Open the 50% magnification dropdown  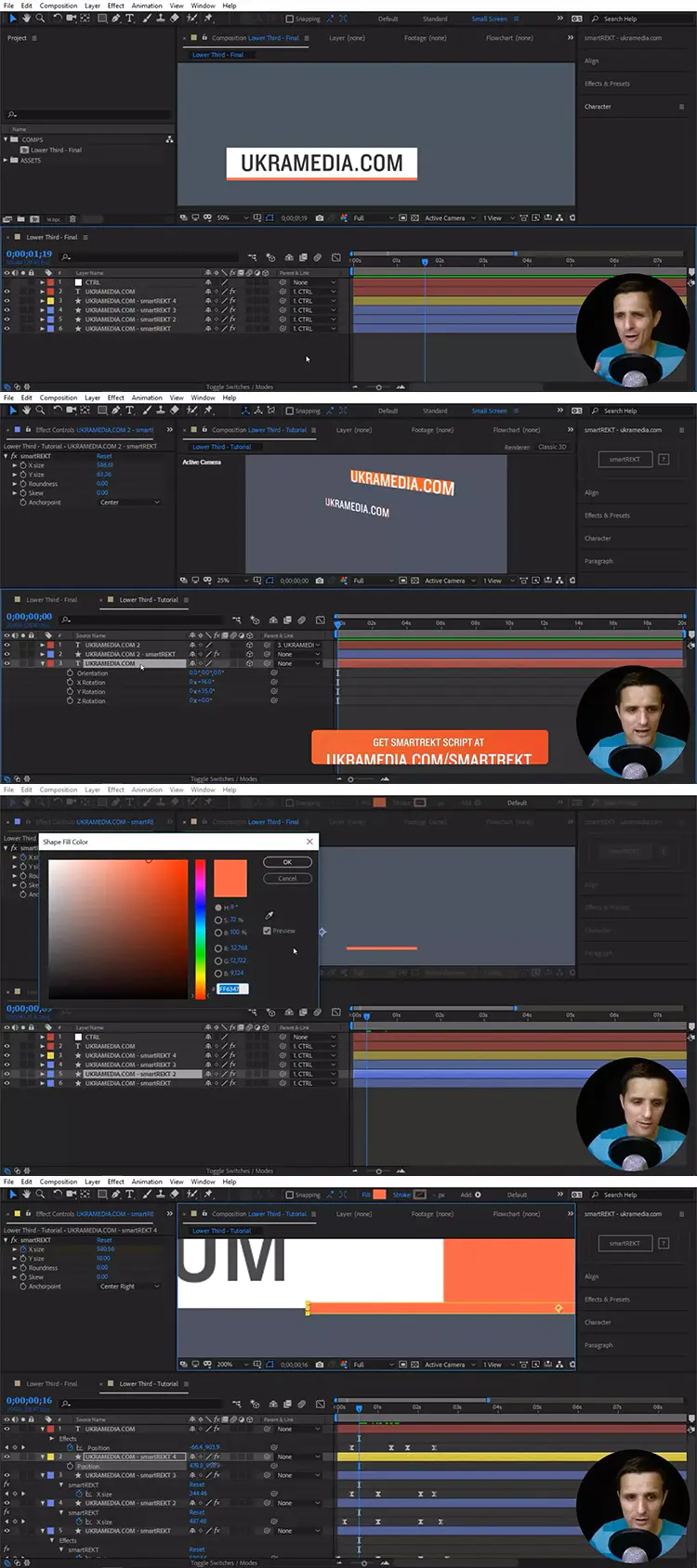pos(233,217)
